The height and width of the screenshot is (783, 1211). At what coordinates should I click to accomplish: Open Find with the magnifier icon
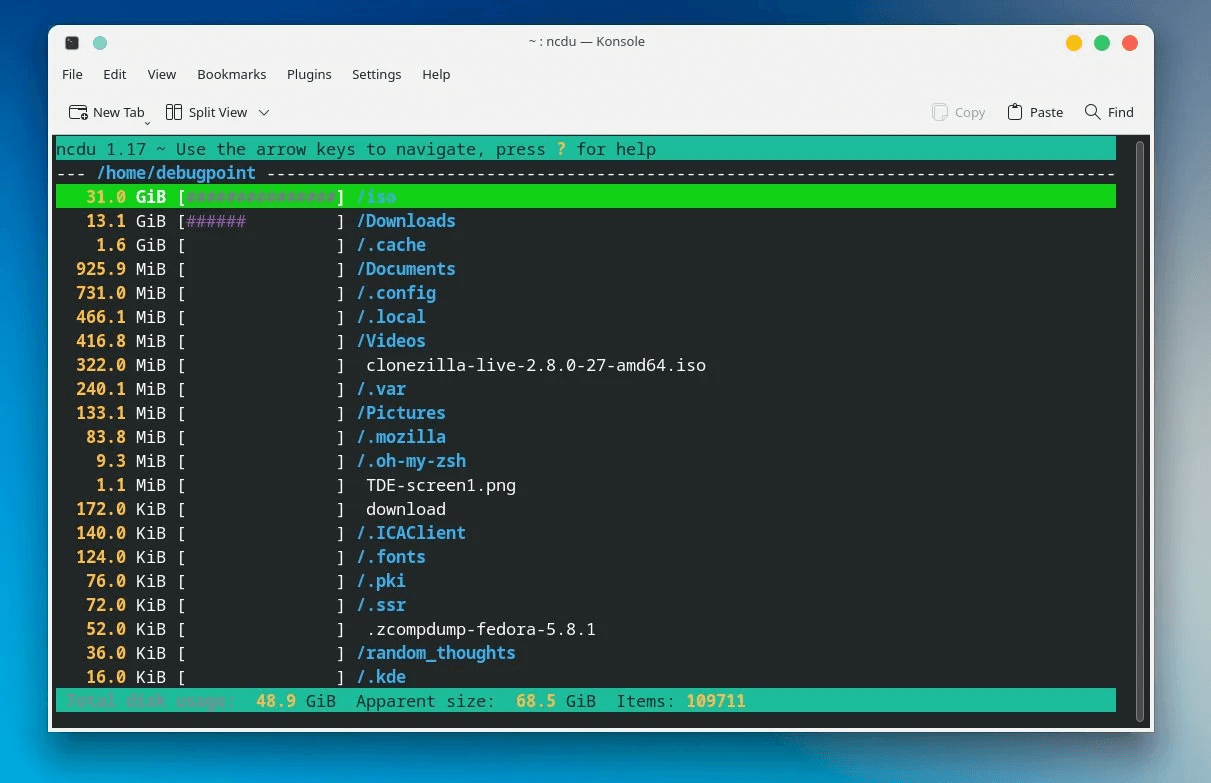coord(1092,112)
